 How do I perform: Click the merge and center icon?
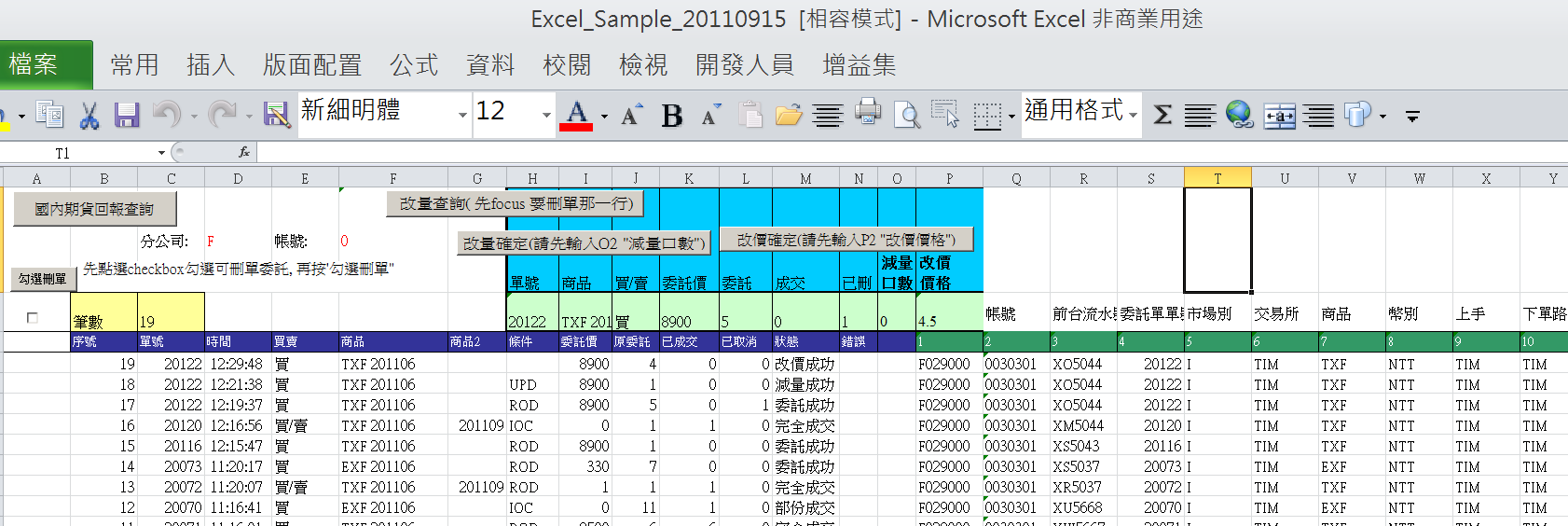tap(1280, 116)
